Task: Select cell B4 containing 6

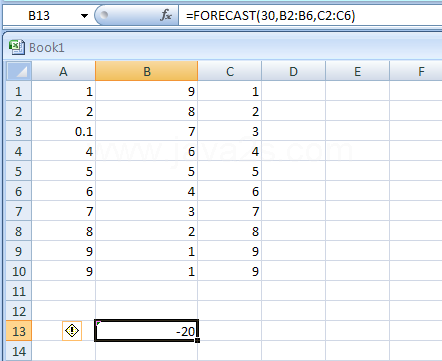Action: click(147, 151)
